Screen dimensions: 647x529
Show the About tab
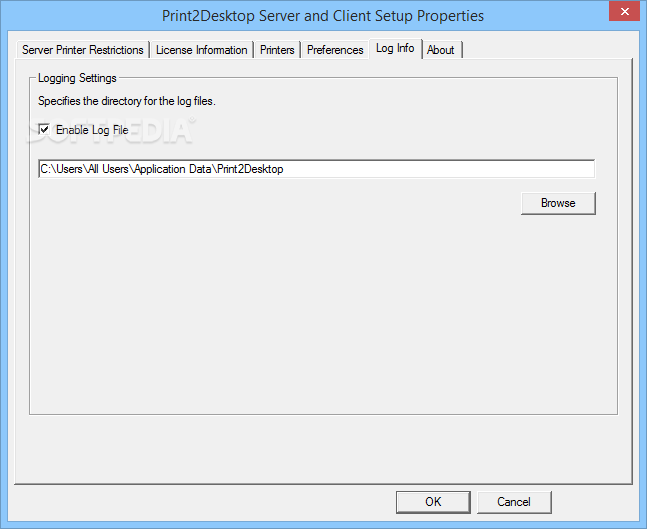point(440,50)
